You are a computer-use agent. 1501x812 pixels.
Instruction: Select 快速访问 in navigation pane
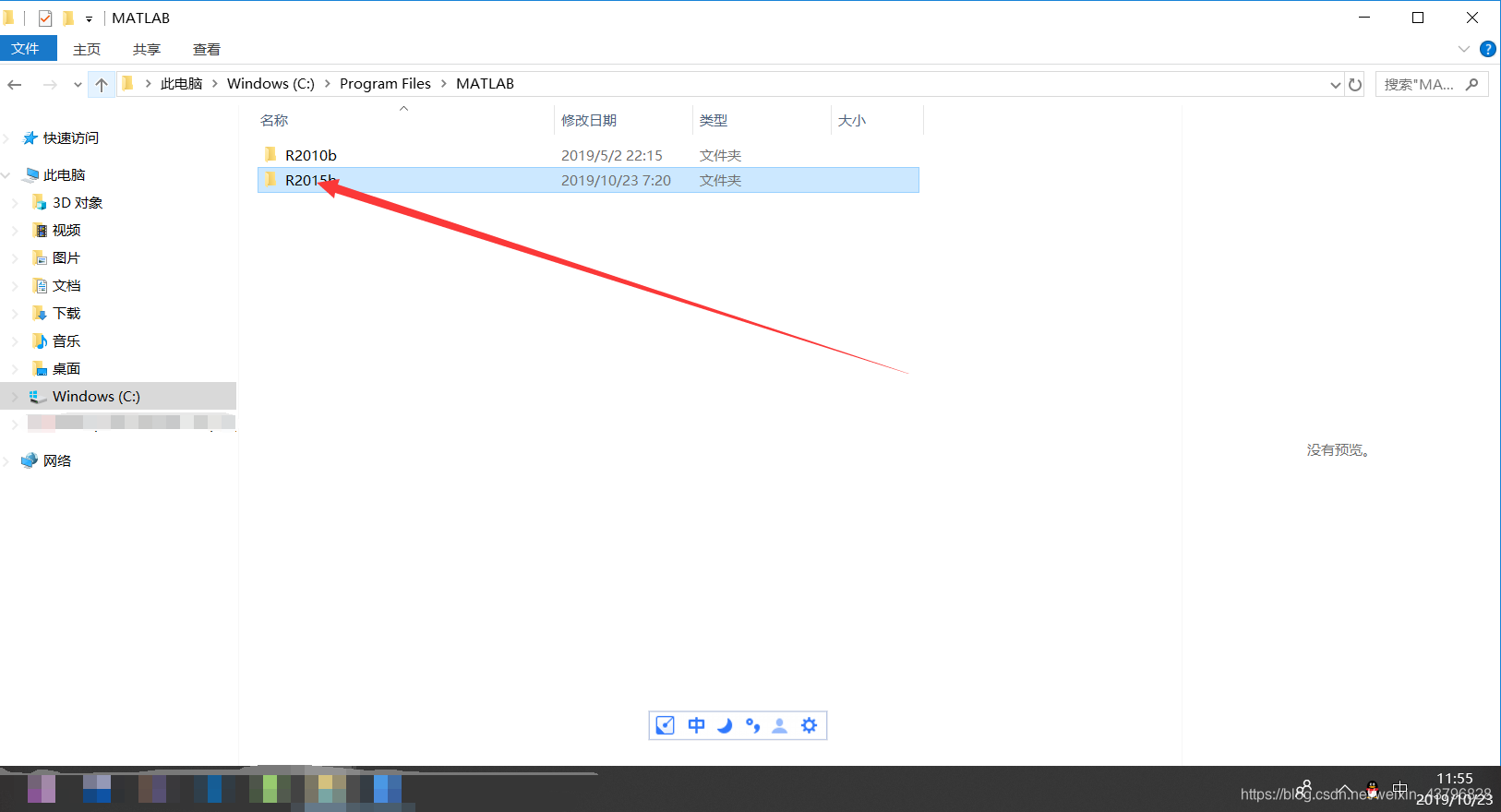71,138
